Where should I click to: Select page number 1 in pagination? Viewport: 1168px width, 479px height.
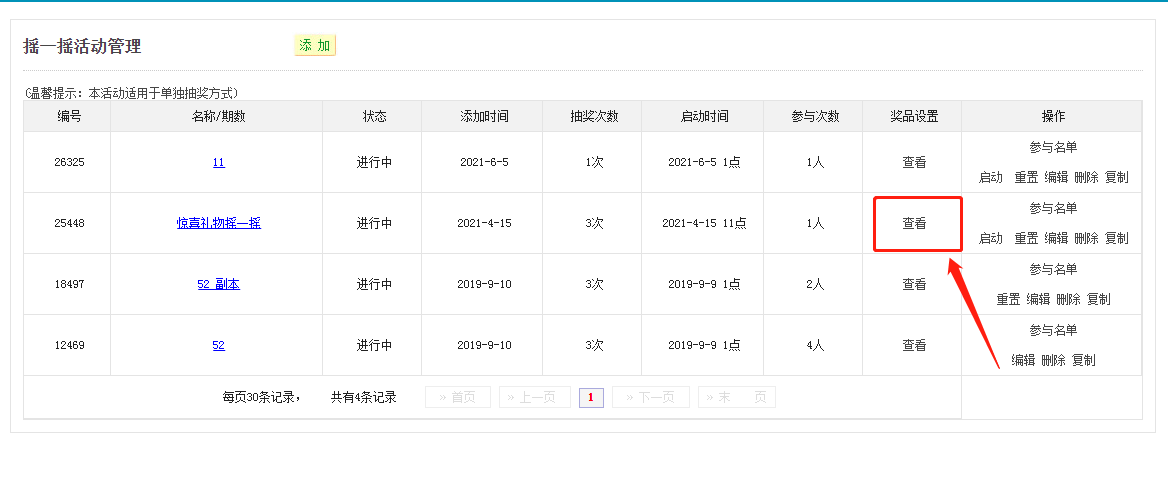tap(590, 398)
